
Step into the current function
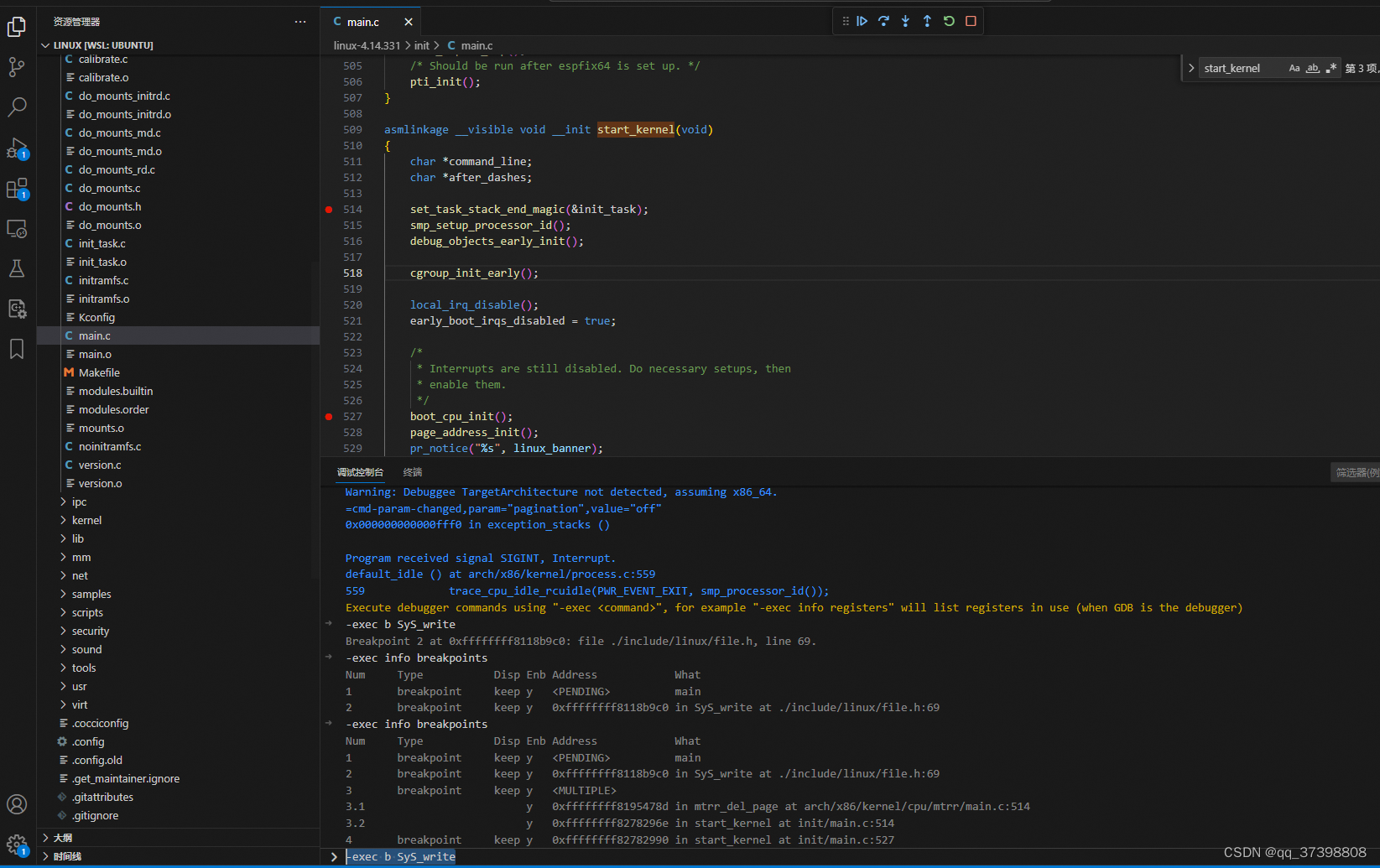point(905,21)
